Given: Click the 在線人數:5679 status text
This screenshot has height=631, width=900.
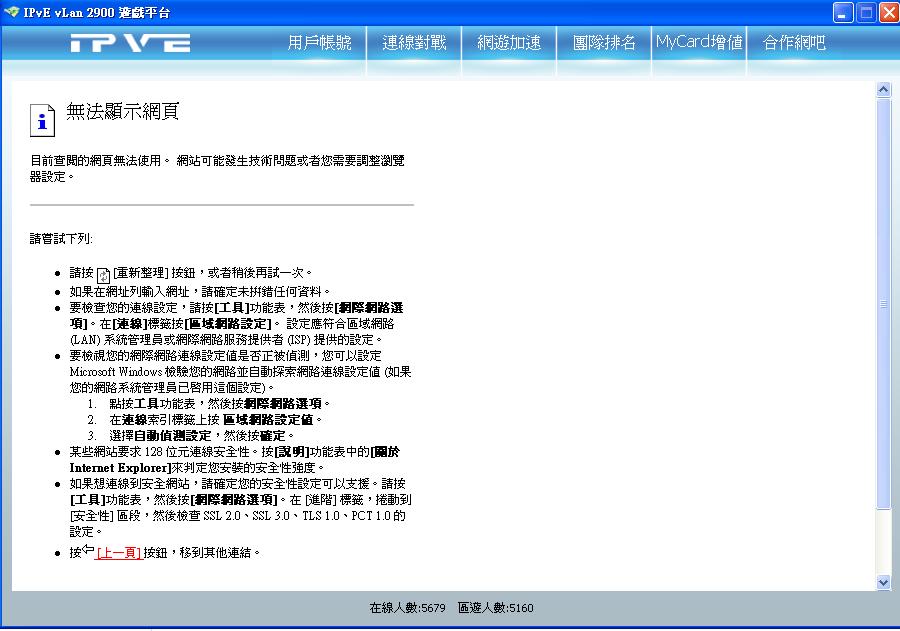Looking at the screenshot, I should coord(408,608).
